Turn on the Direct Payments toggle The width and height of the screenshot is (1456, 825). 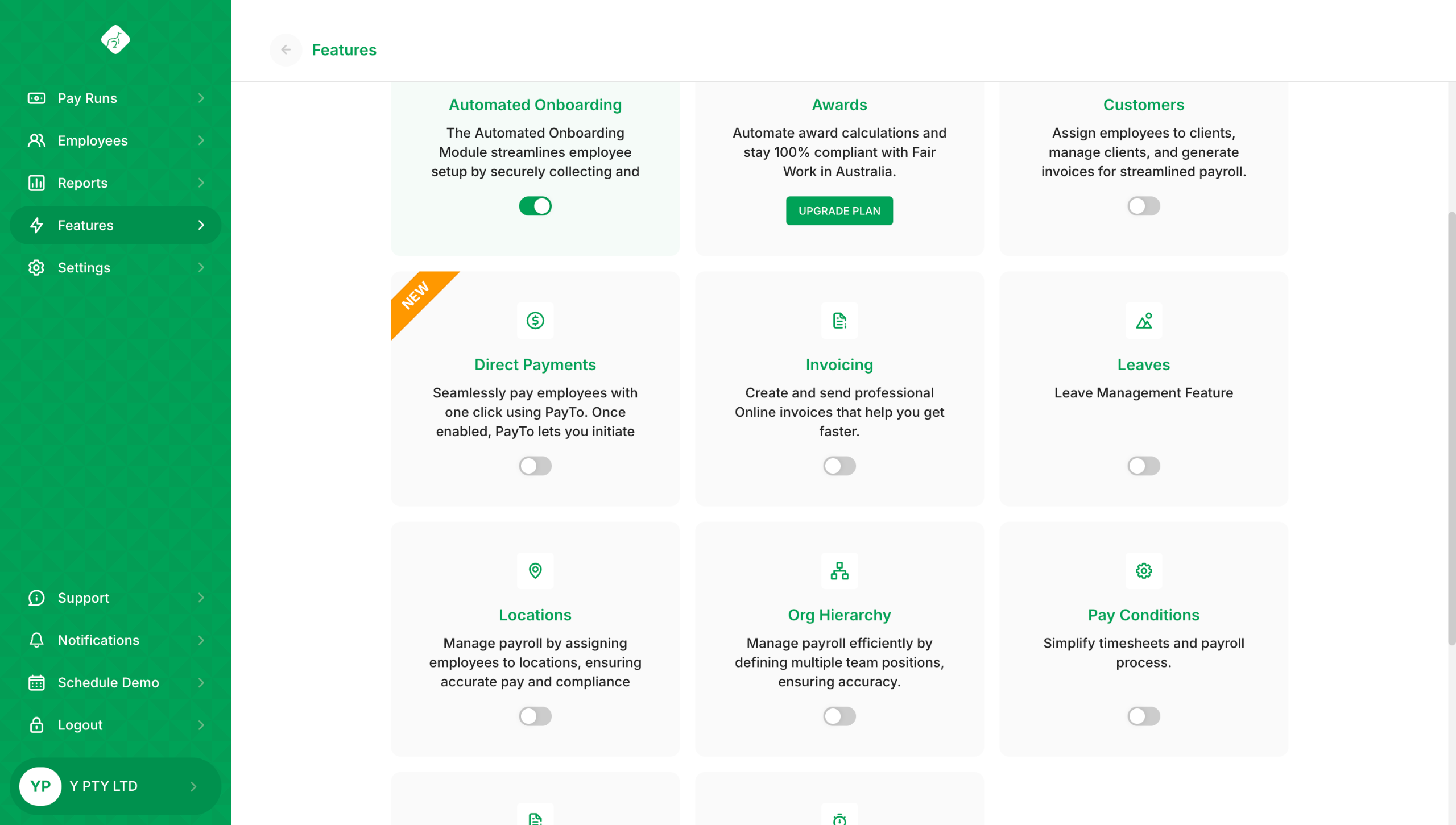pos(535,466)
